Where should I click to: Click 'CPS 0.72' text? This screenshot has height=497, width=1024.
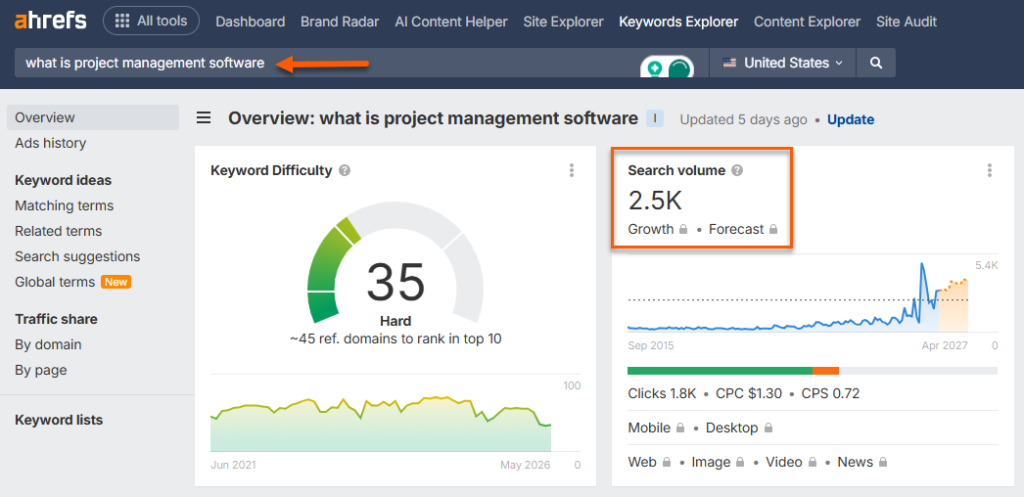click(x=831, y=394)
